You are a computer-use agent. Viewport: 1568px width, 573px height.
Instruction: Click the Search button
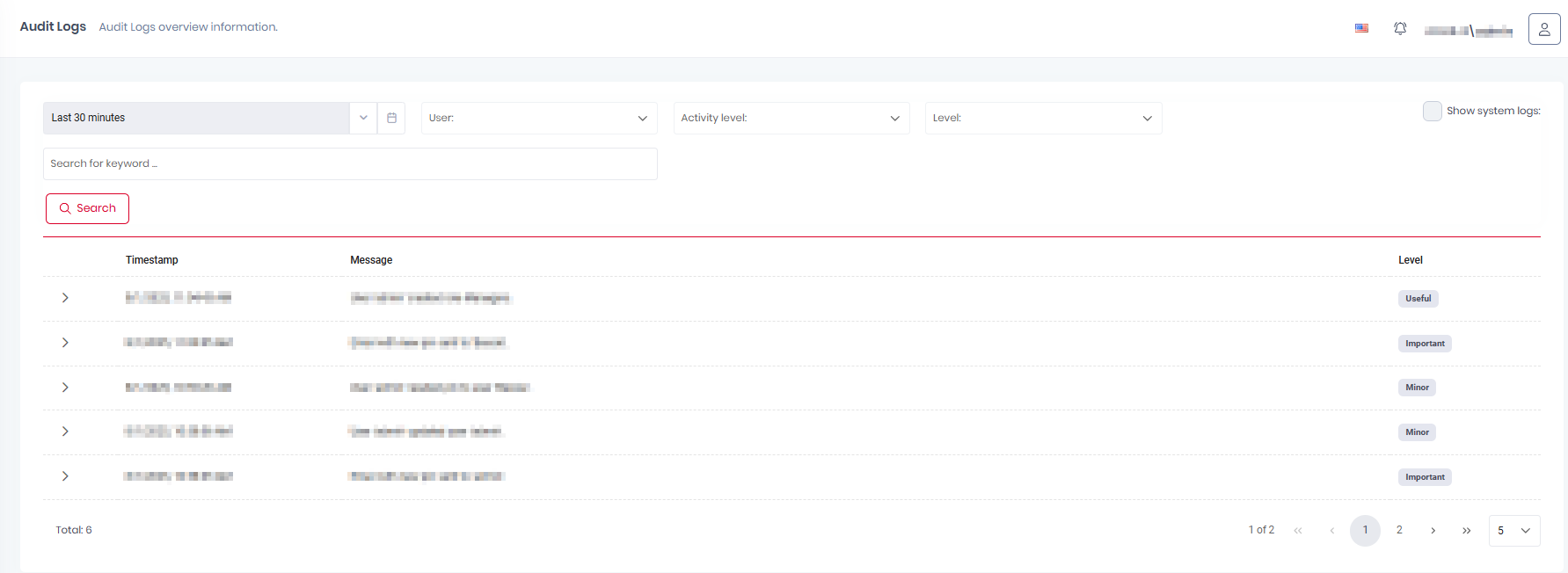pos(87,208)
